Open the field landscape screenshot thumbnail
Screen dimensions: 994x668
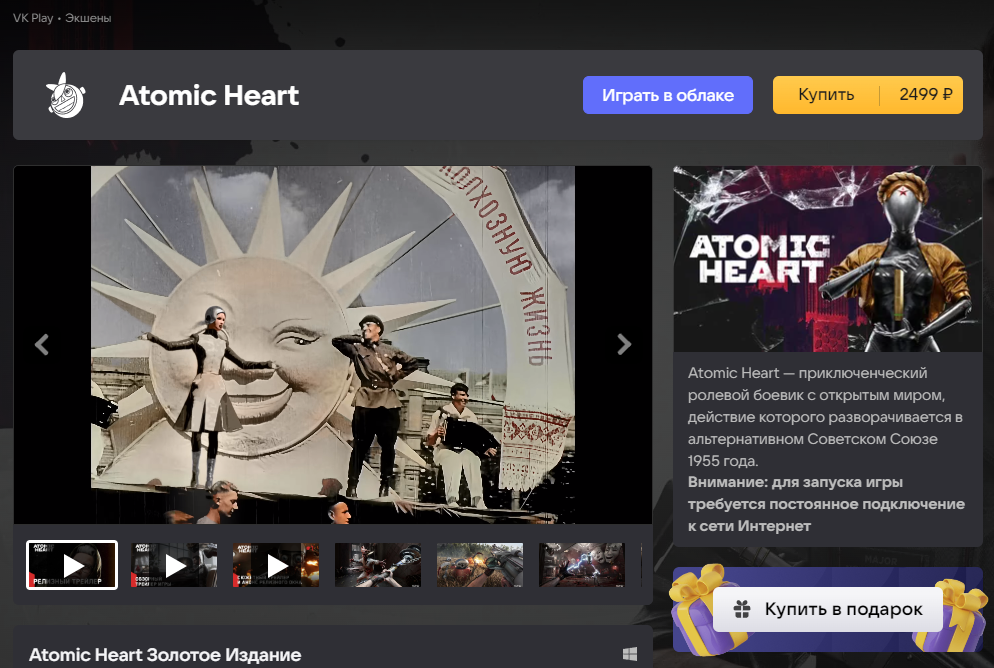480,565
